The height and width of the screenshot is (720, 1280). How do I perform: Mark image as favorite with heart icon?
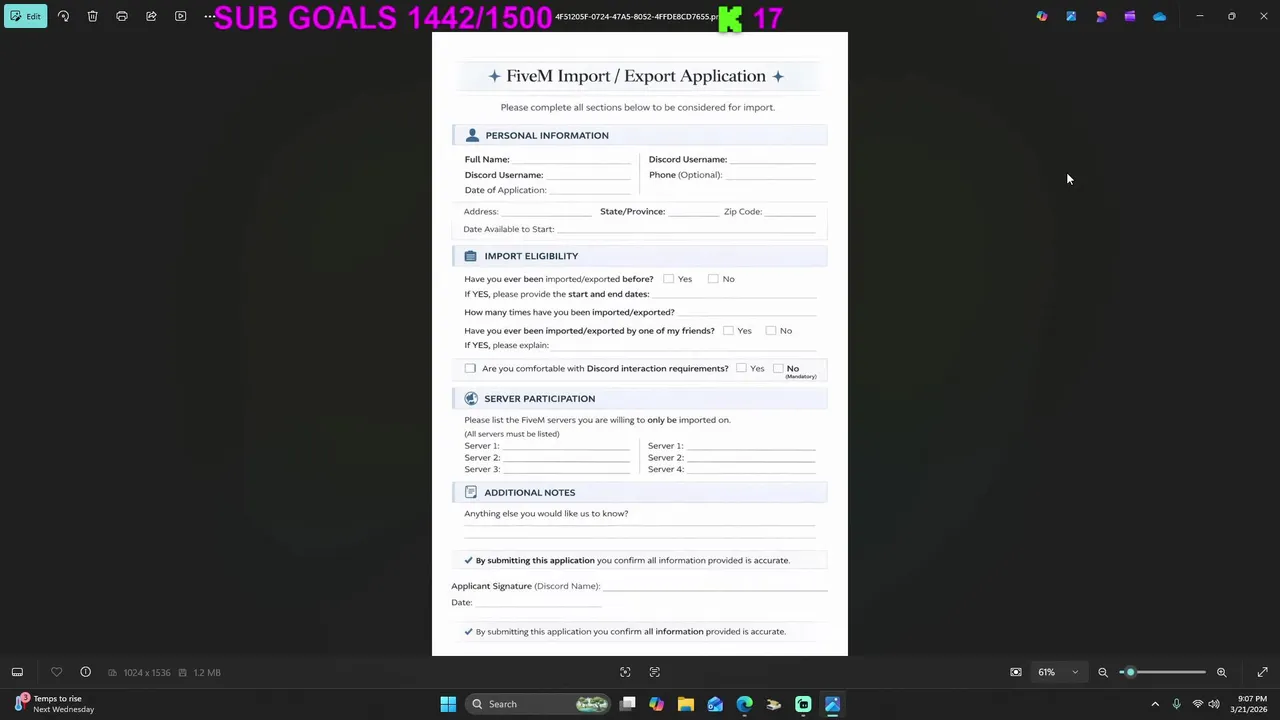pyautogui.click(x=56, y=672)
